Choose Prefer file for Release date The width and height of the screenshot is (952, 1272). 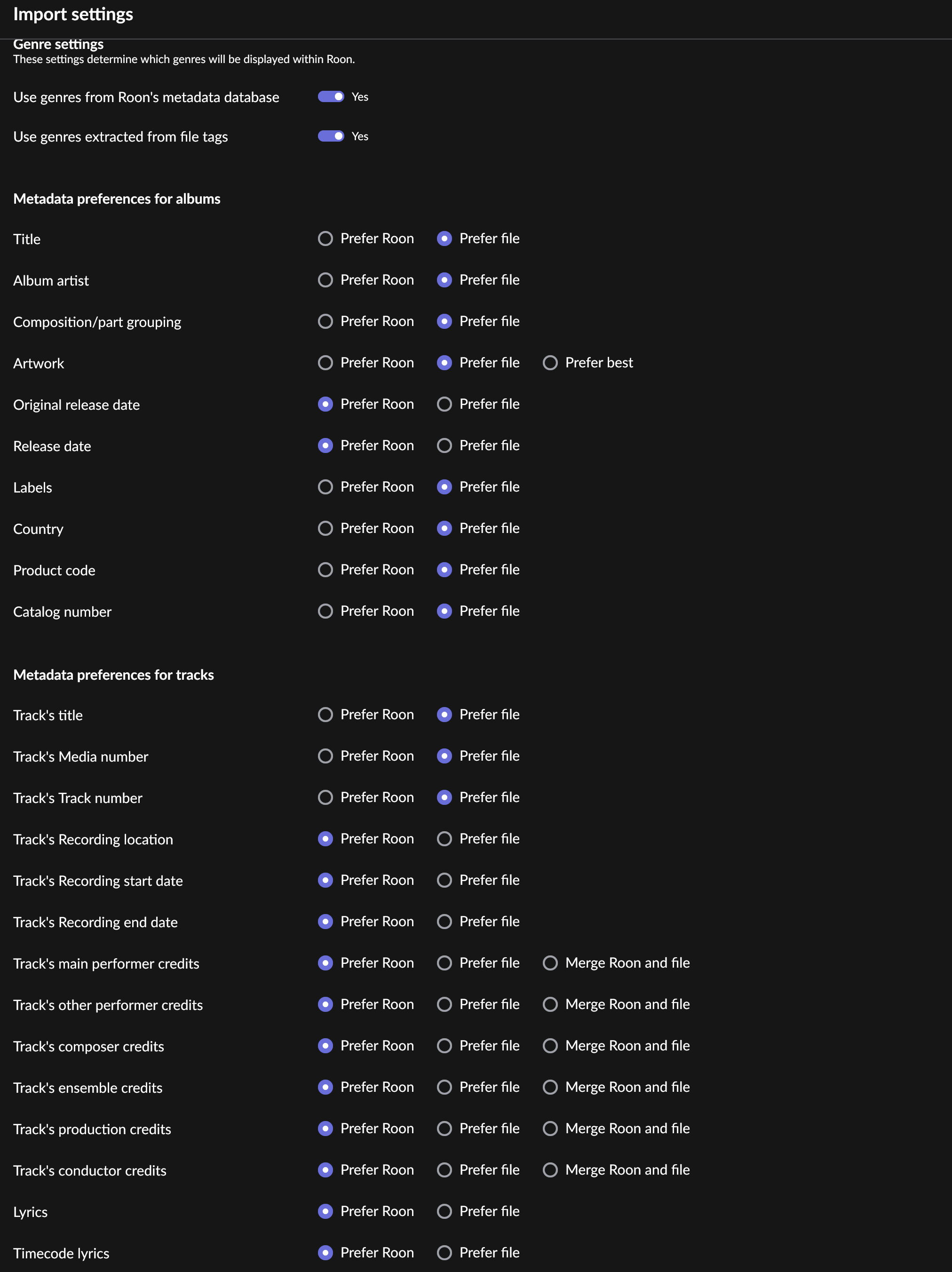(444, 445)
